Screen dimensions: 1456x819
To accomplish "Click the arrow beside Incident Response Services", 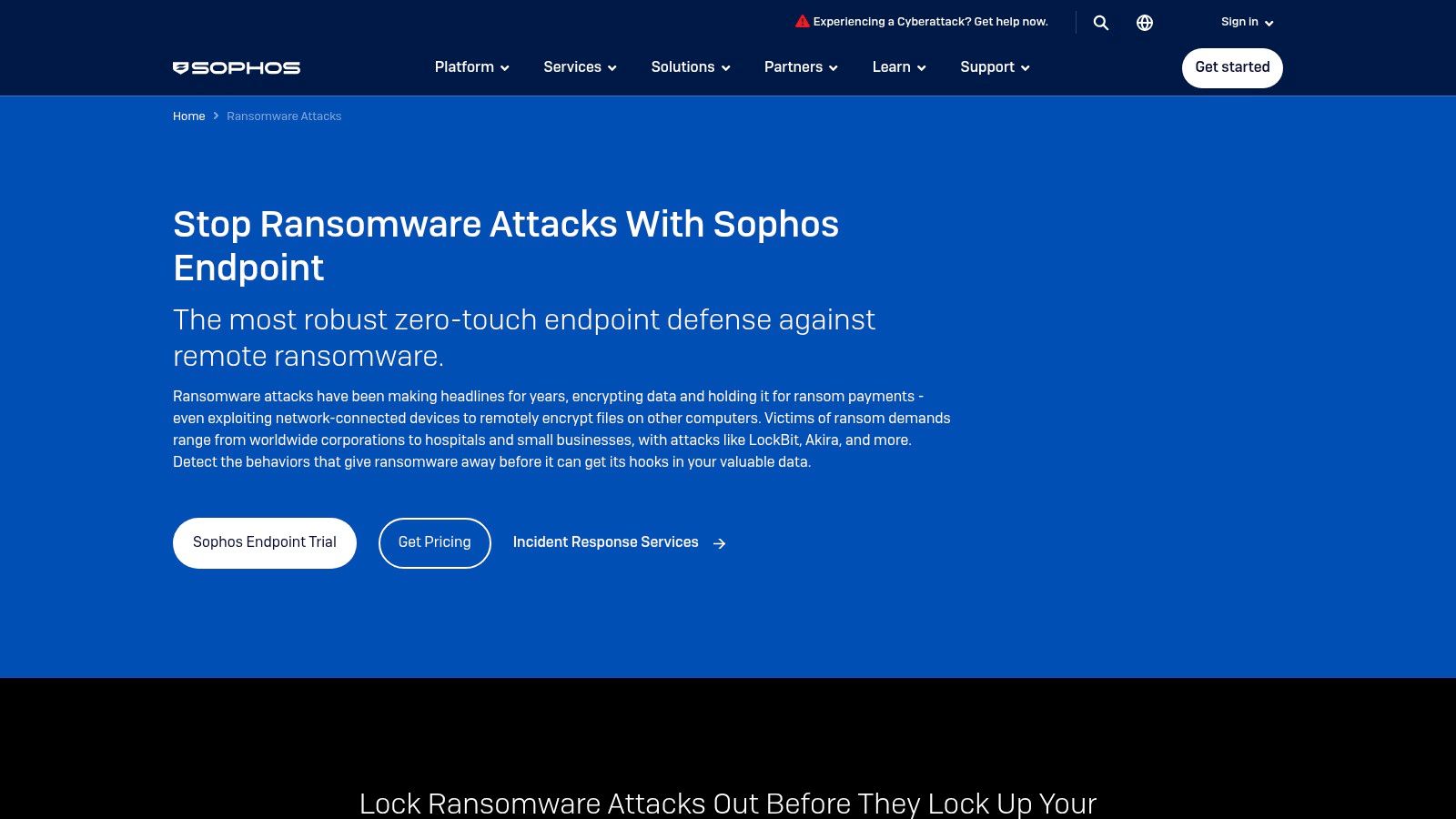I will pos(719,542).
